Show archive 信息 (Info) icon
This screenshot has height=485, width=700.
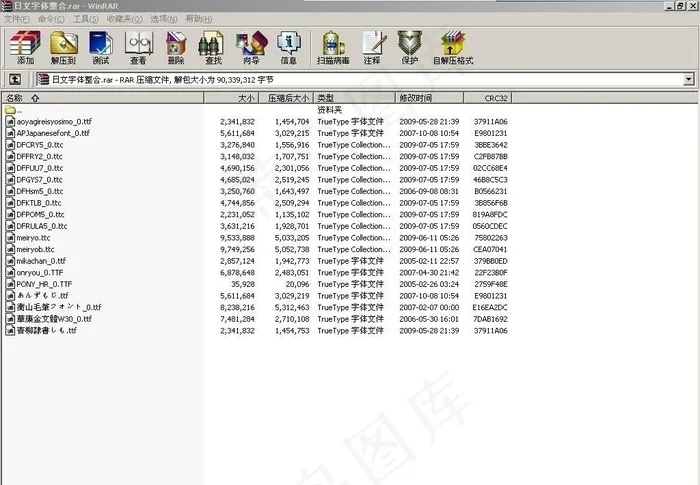pos(288,46)
